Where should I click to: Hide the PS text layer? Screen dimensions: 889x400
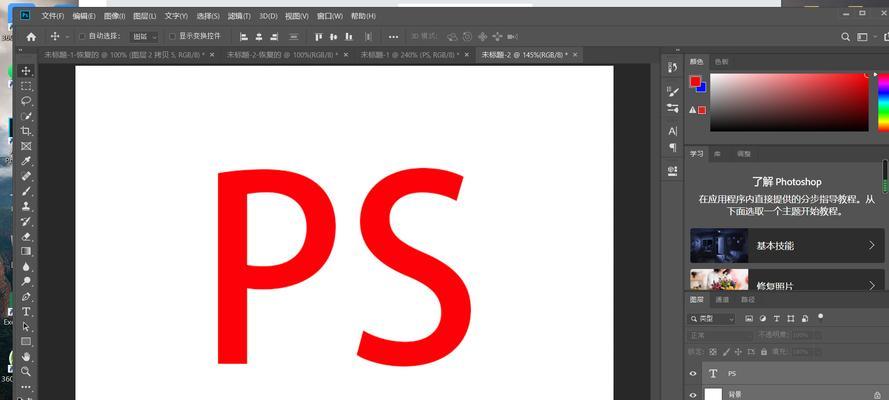coord(693,373)
